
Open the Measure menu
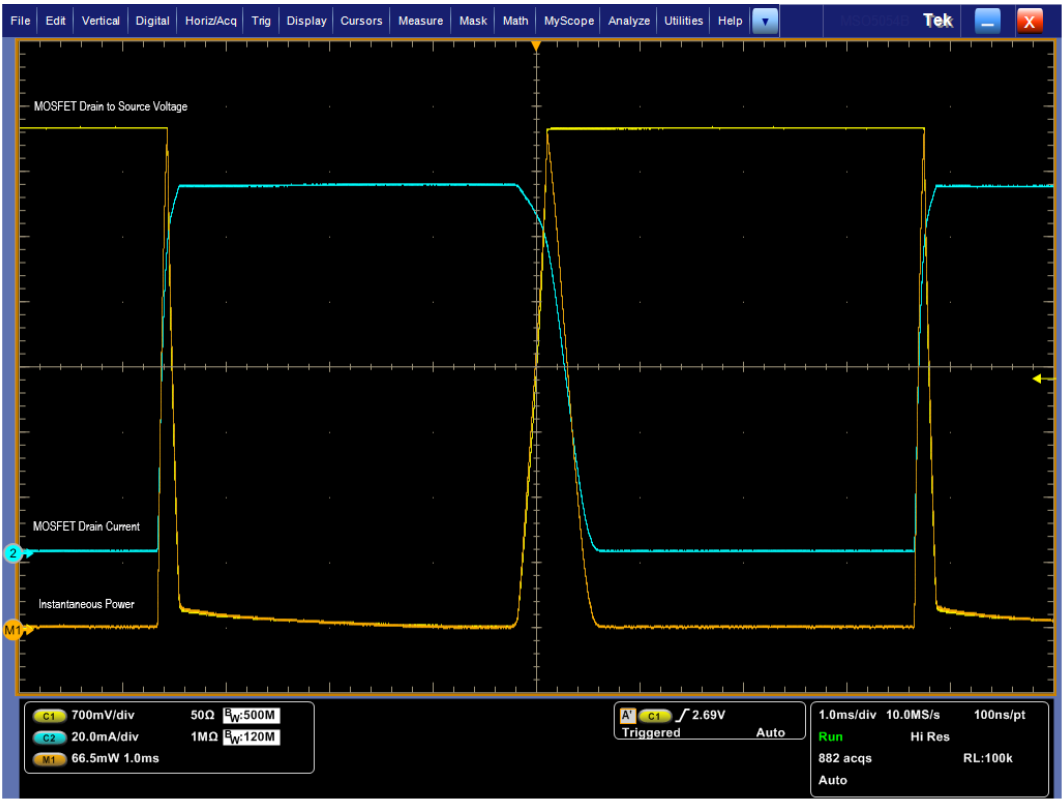(420, 20)
